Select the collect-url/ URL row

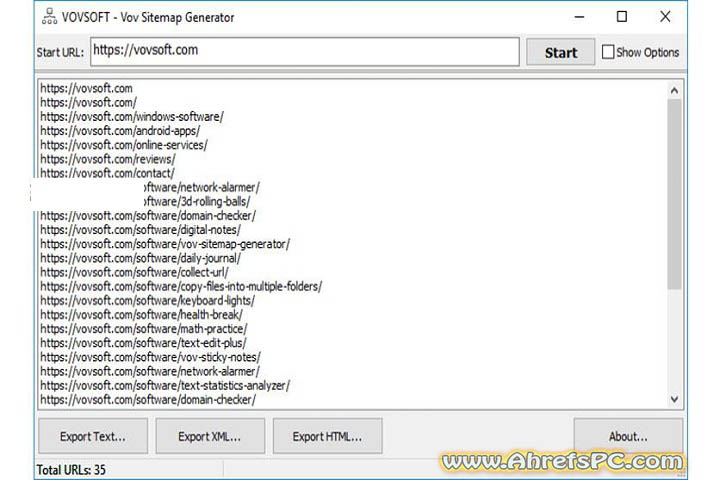[135, 272]
